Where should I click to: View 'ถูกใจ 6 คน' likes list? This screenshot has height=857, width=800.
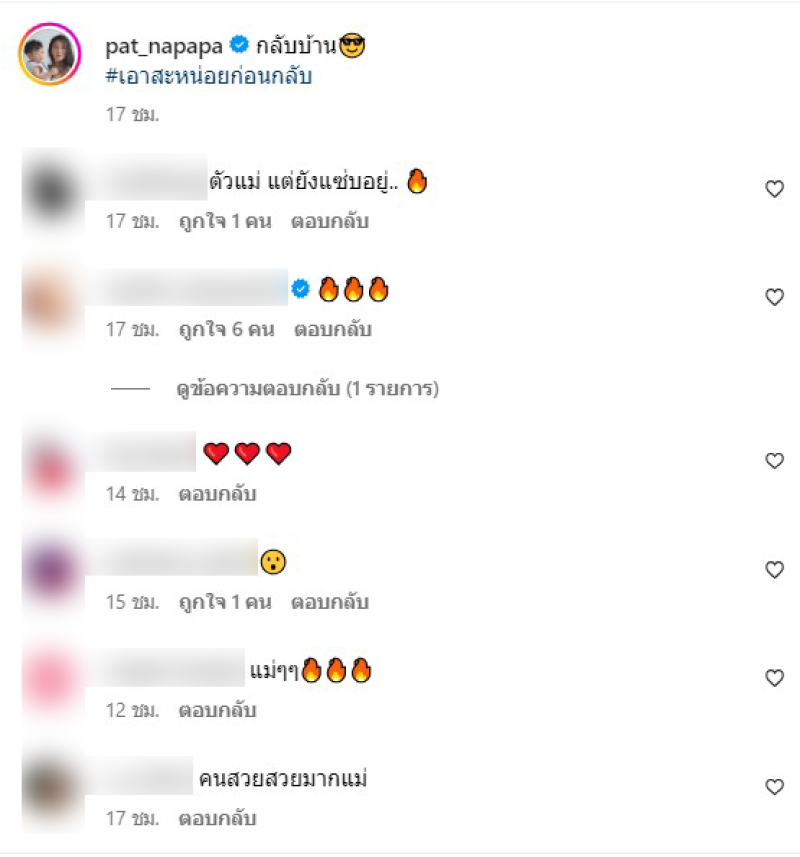tap(227, 330)
